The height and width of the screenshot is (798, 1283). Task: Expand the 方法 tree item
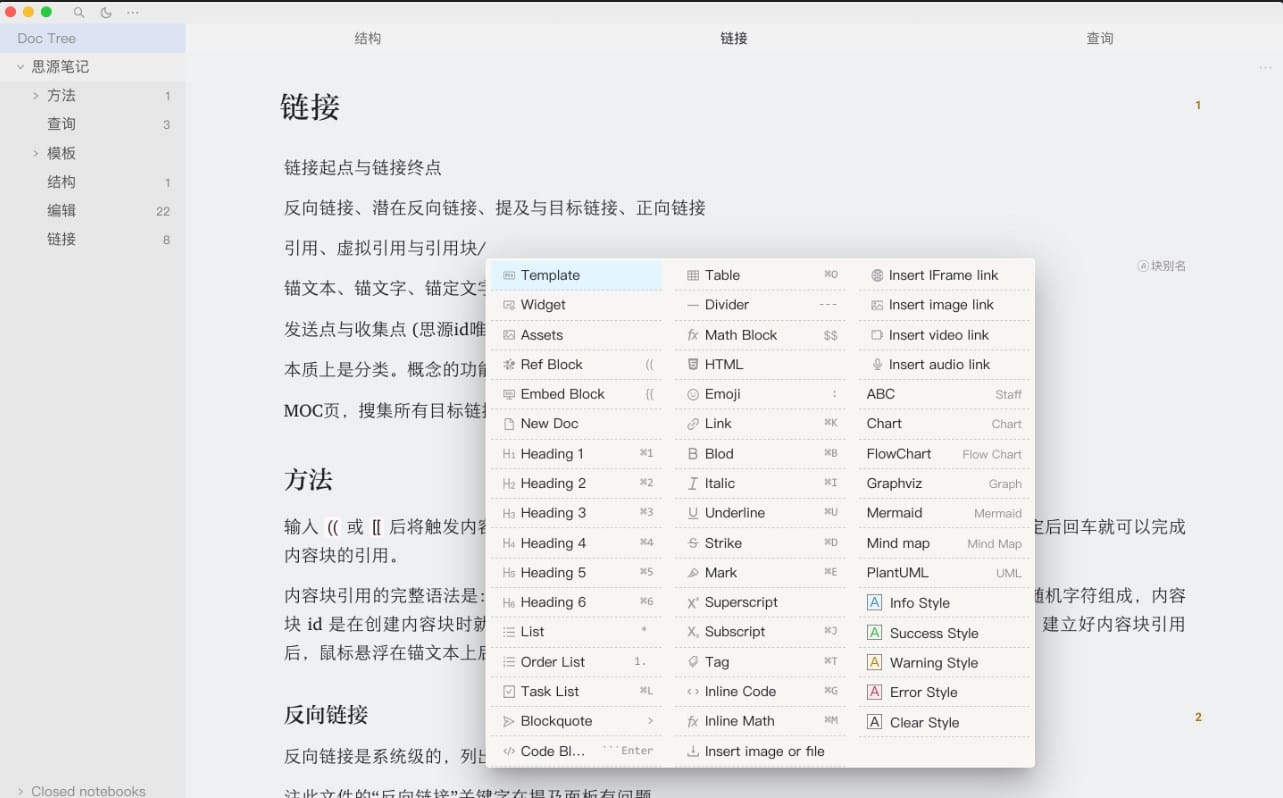point(36,95)
